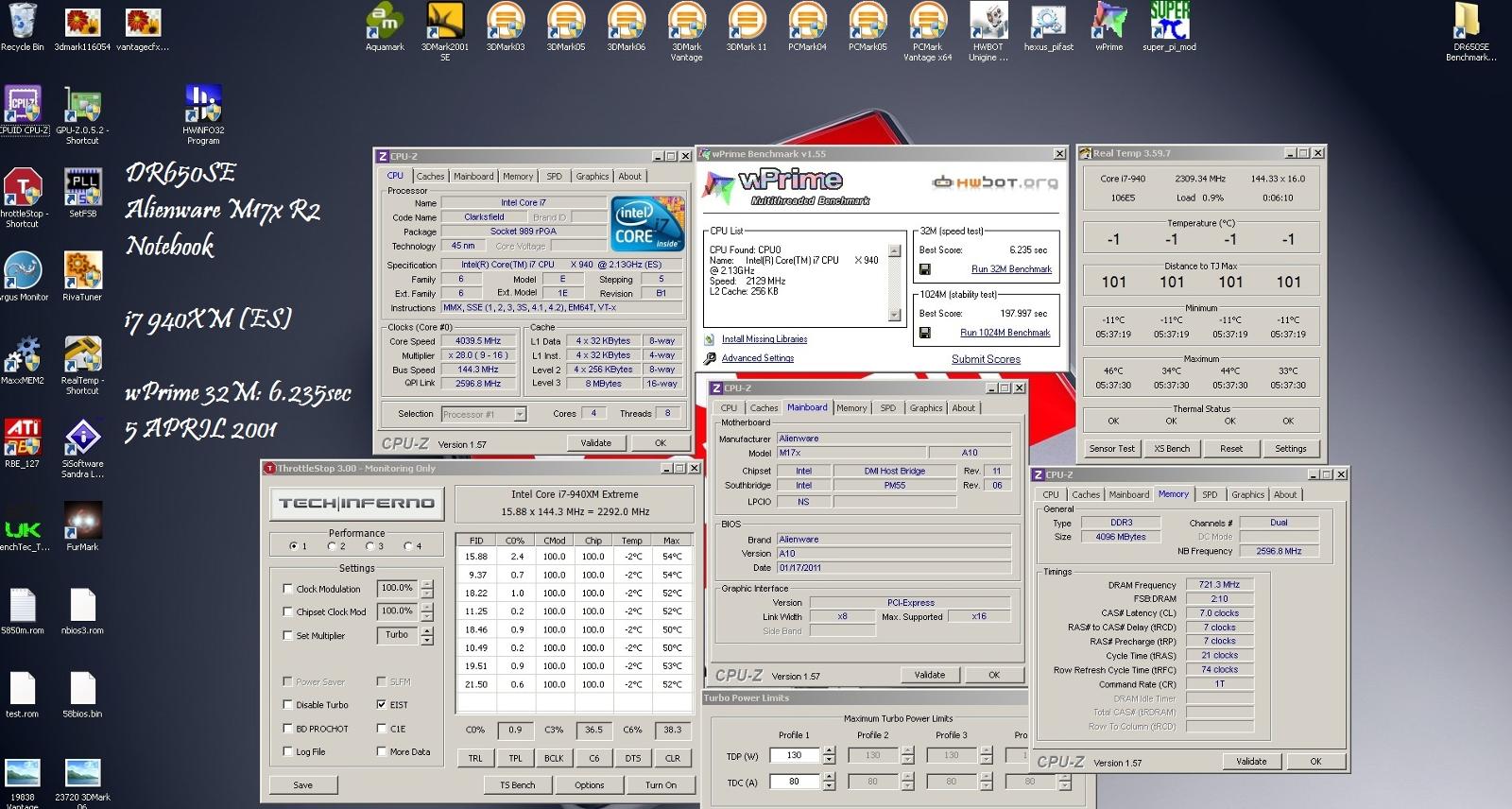This screenshot has height=809, width=1512.
Task: Click XS Bench button in Real Temp
Action: pos(1172,449)
